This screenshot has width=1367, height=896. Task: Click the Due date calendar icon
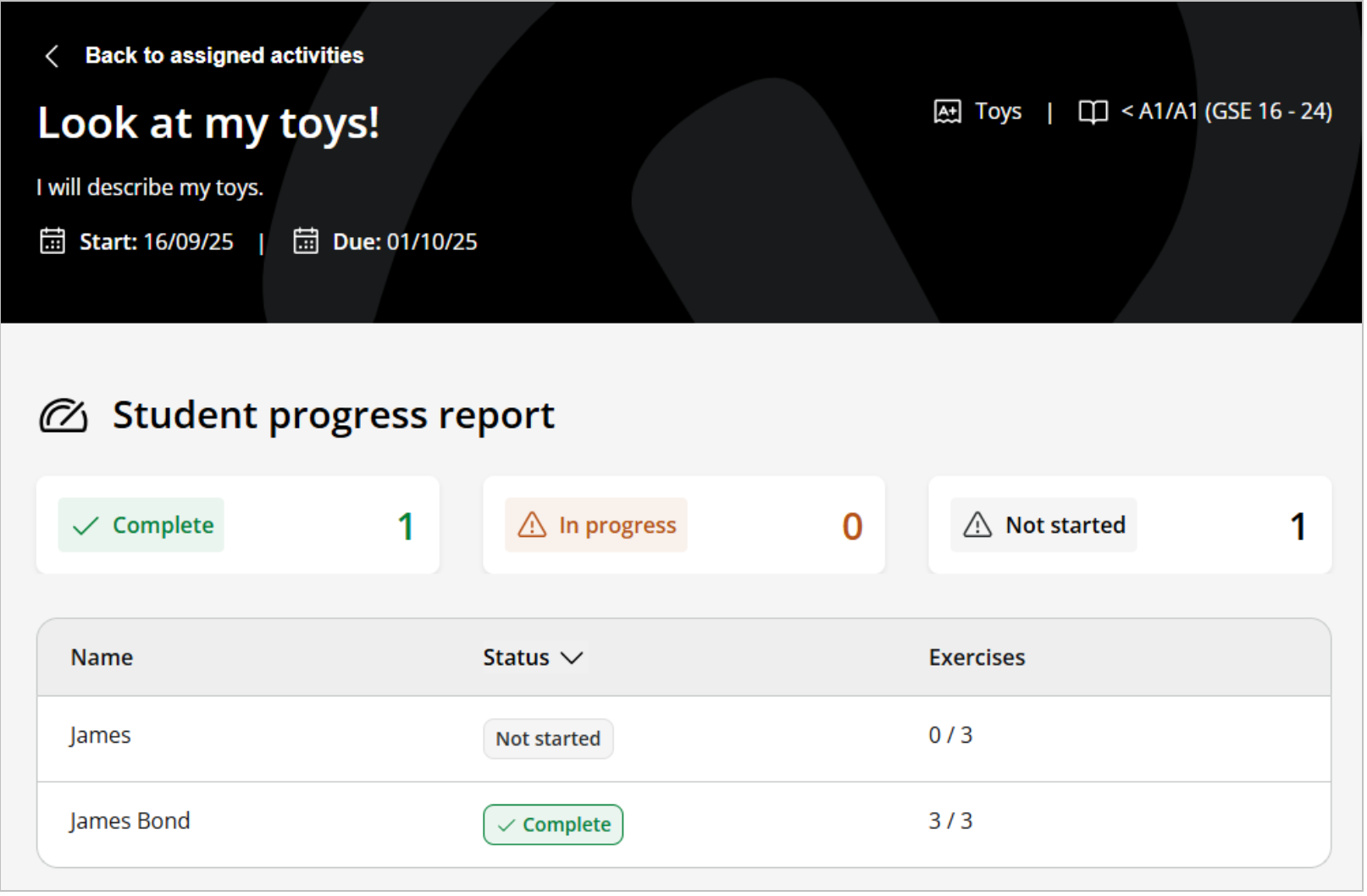(306, 242)
